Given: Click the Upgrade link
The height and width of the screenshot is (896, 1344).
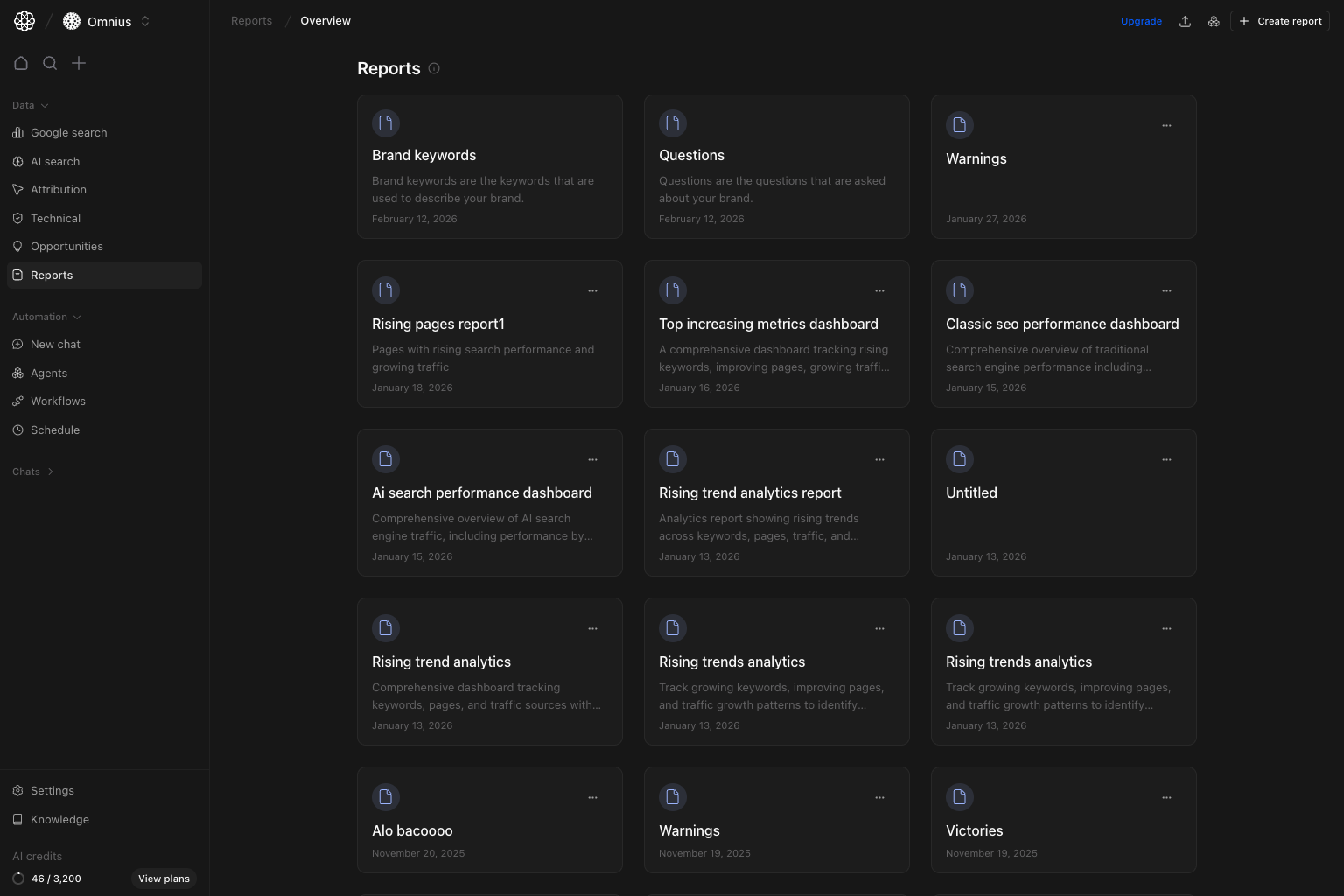Looking at the screenshot, I should point(1141,20).
